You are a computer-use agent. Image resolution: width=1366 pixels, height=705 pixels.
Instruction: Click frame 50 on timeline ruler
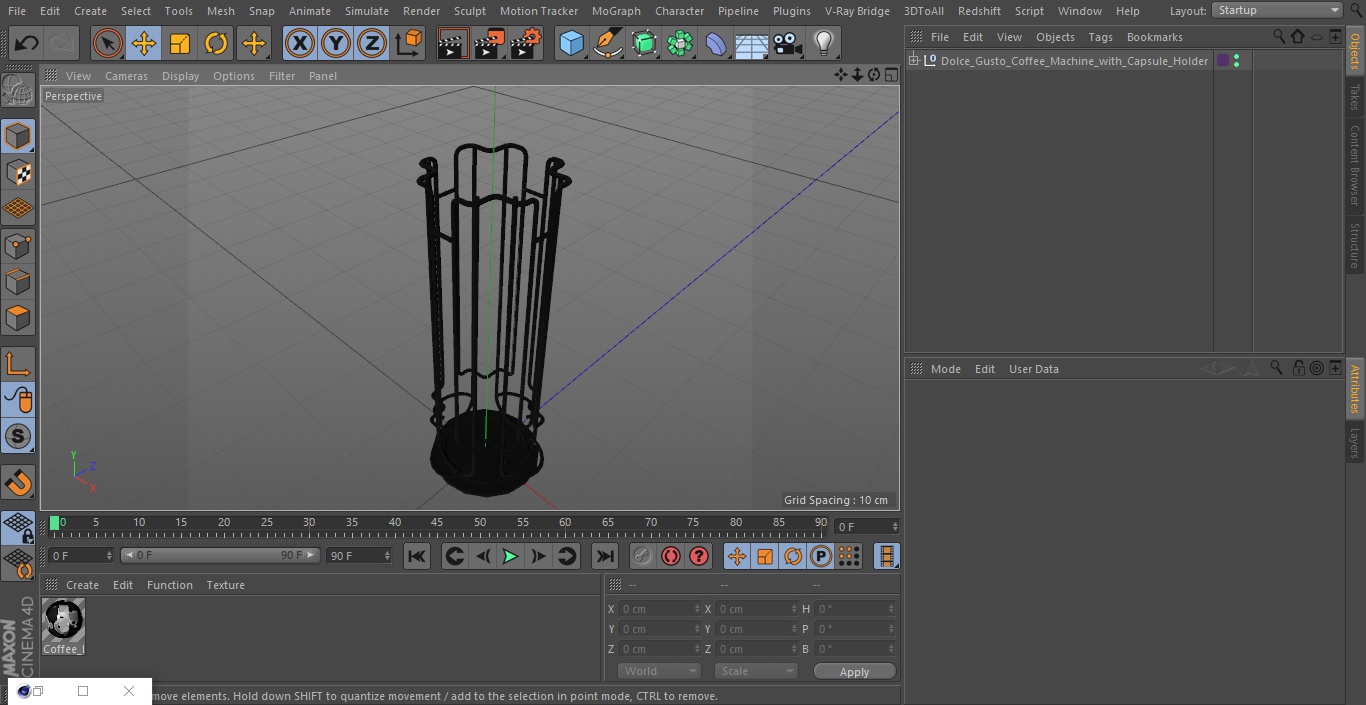point(479,523)
